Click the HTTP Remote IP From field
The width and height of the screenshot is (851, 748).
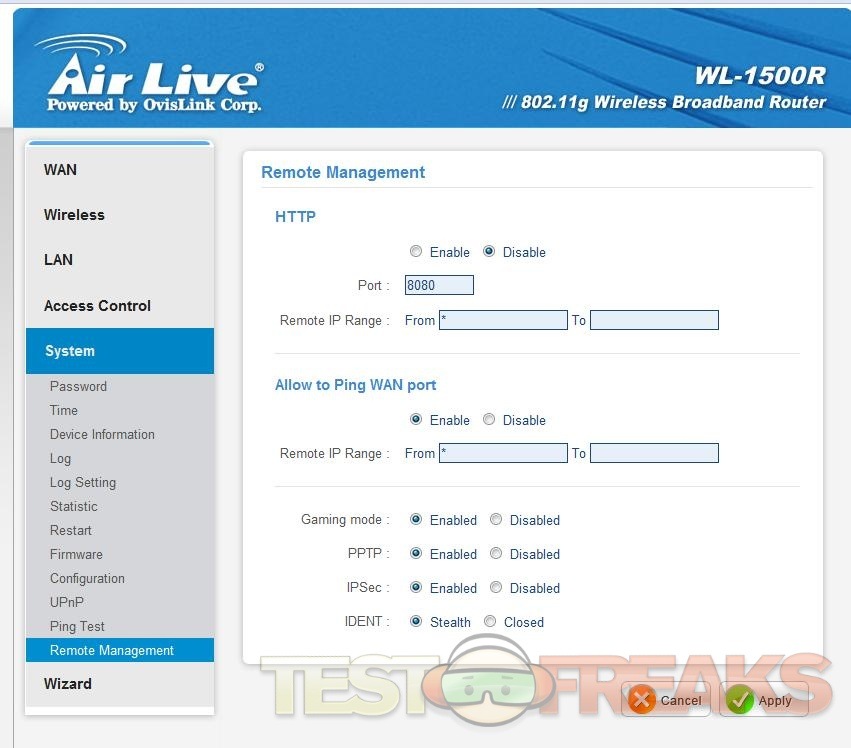tap(503, 320)
